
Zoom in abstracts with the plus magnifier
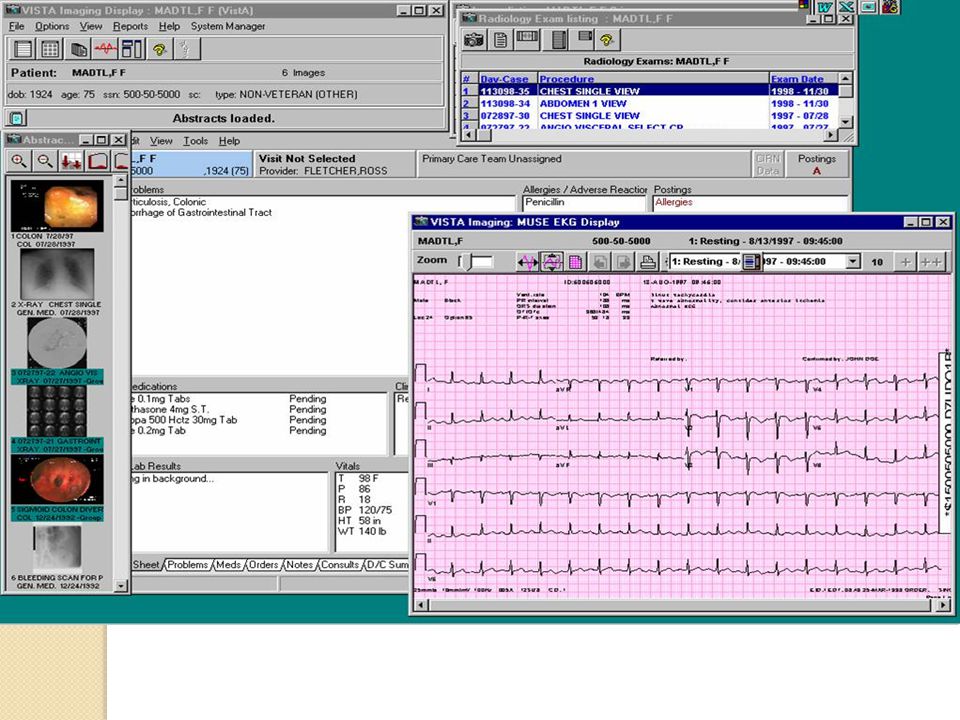pos(19,161)
